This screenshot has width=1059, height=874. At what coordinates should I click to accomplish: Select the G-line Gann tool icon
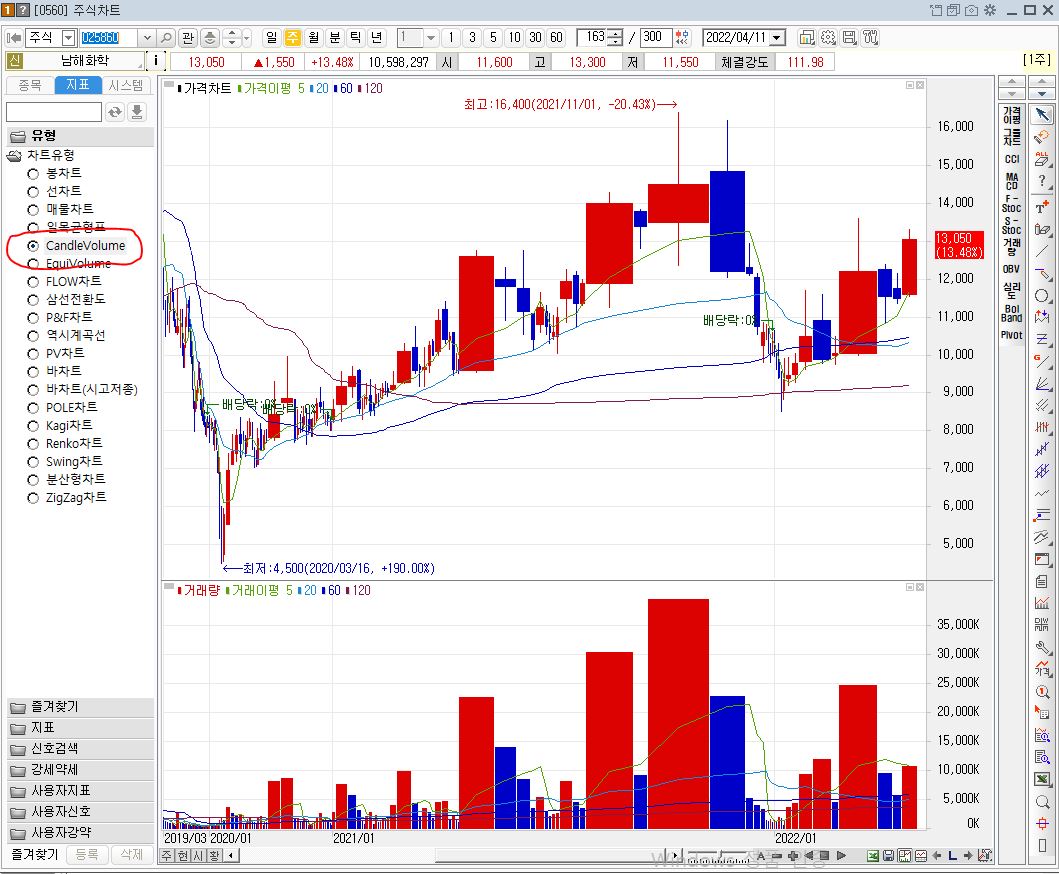click(1042, 361)
